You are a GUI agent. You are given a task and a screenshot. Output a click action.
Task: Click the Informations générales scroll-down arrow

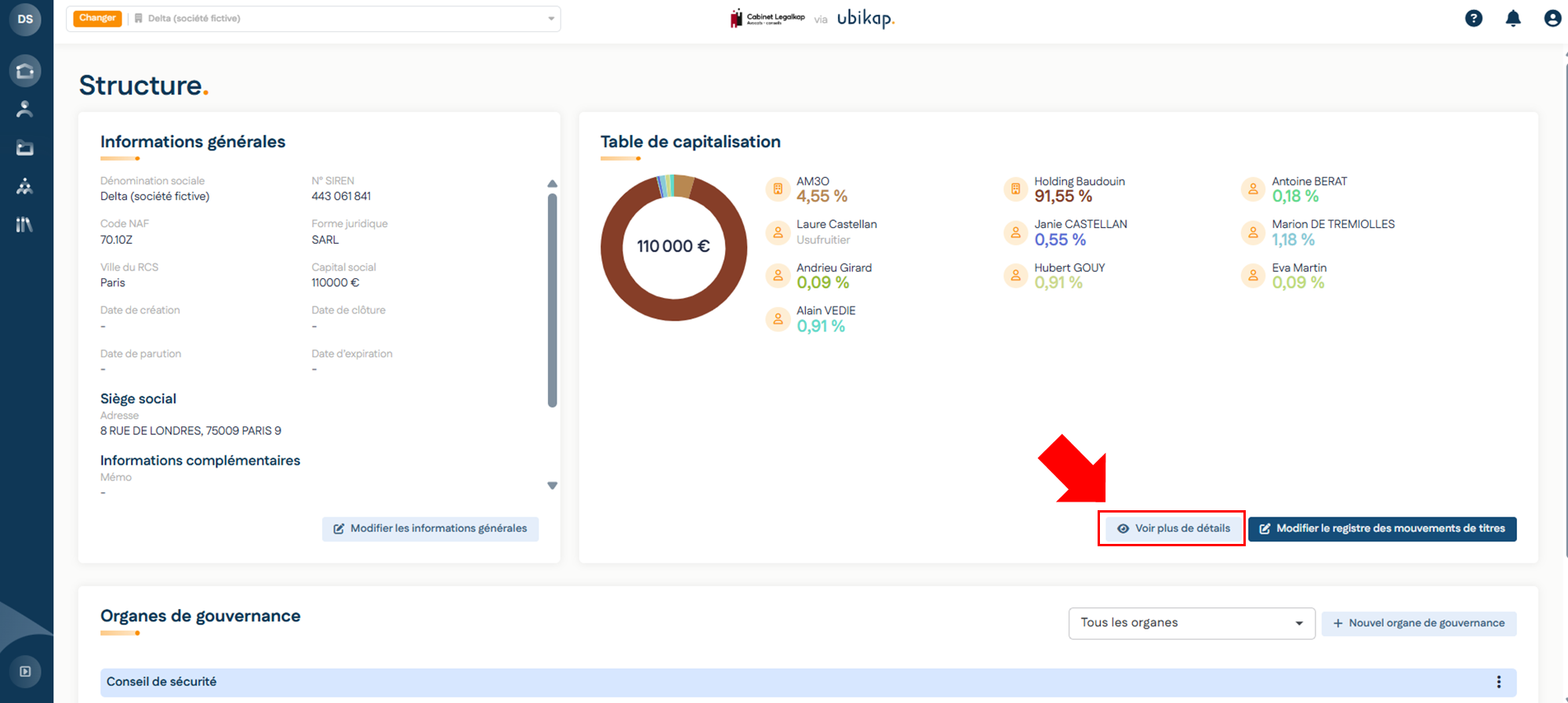(x=552, y=486)
